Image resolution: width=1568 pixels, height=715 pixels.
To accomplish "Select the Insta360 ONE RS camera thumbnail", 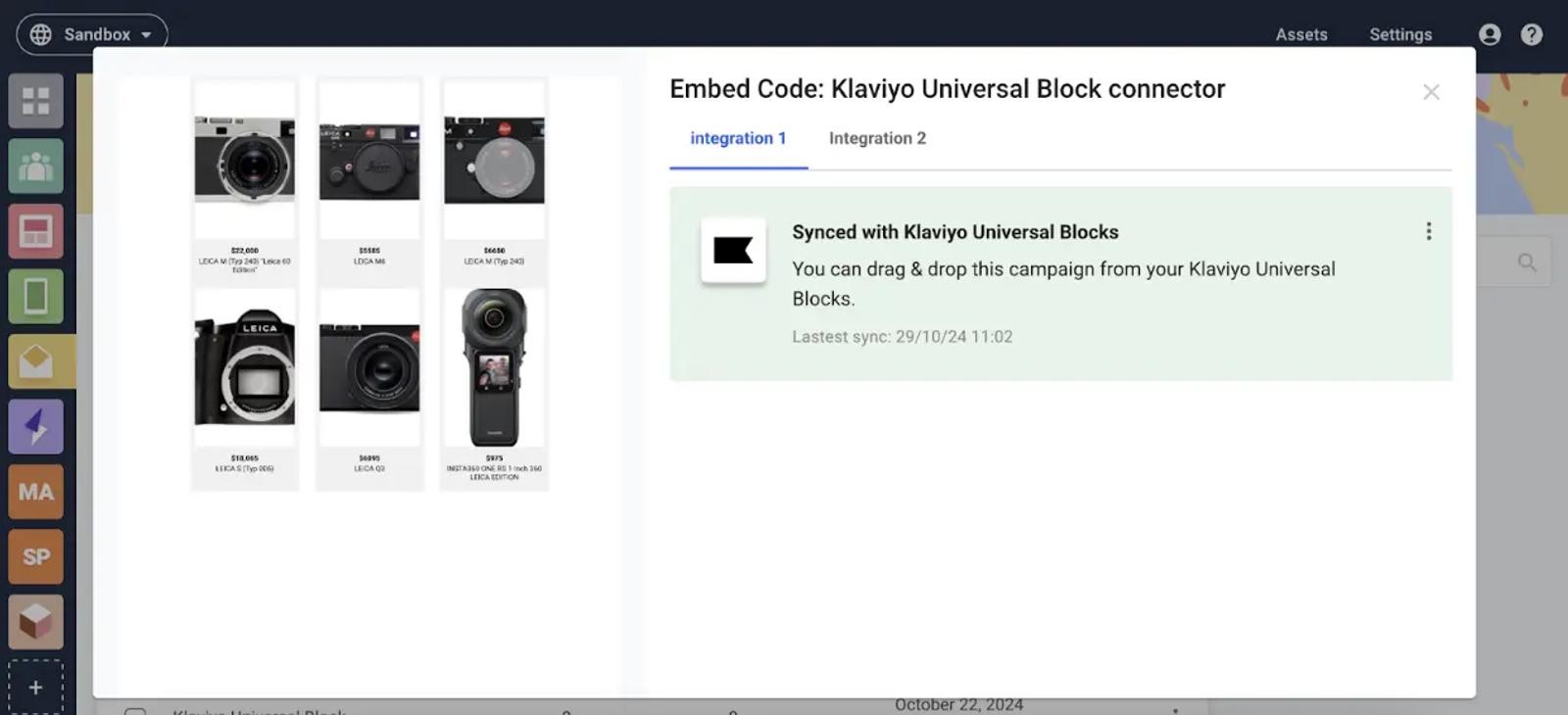I will tap(494, 367).
